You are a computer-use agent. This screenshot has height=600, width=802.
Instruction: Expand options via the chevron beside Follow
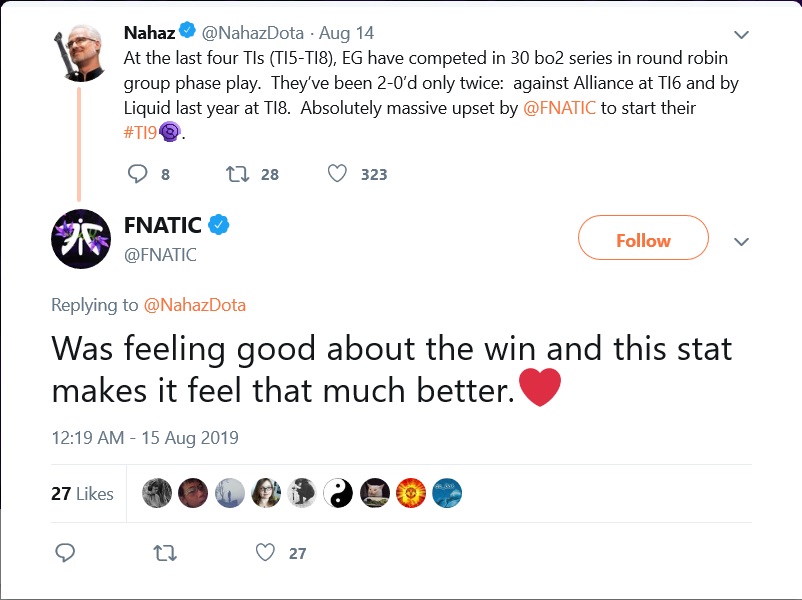[740, 241]
